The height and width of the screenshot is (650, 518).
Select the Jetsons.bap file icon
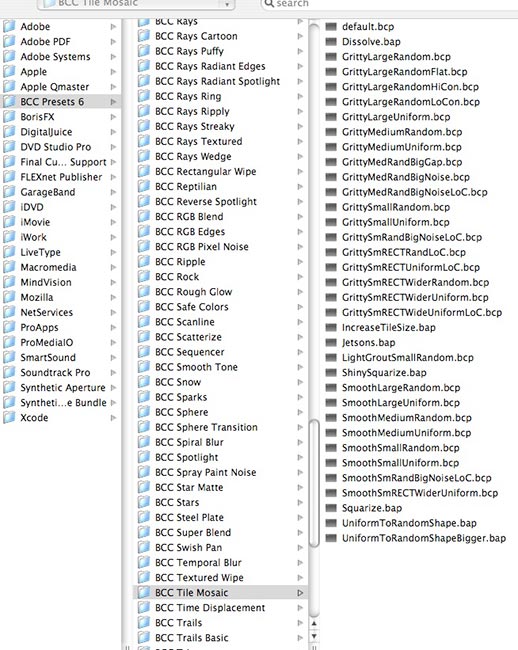(331, 342)
